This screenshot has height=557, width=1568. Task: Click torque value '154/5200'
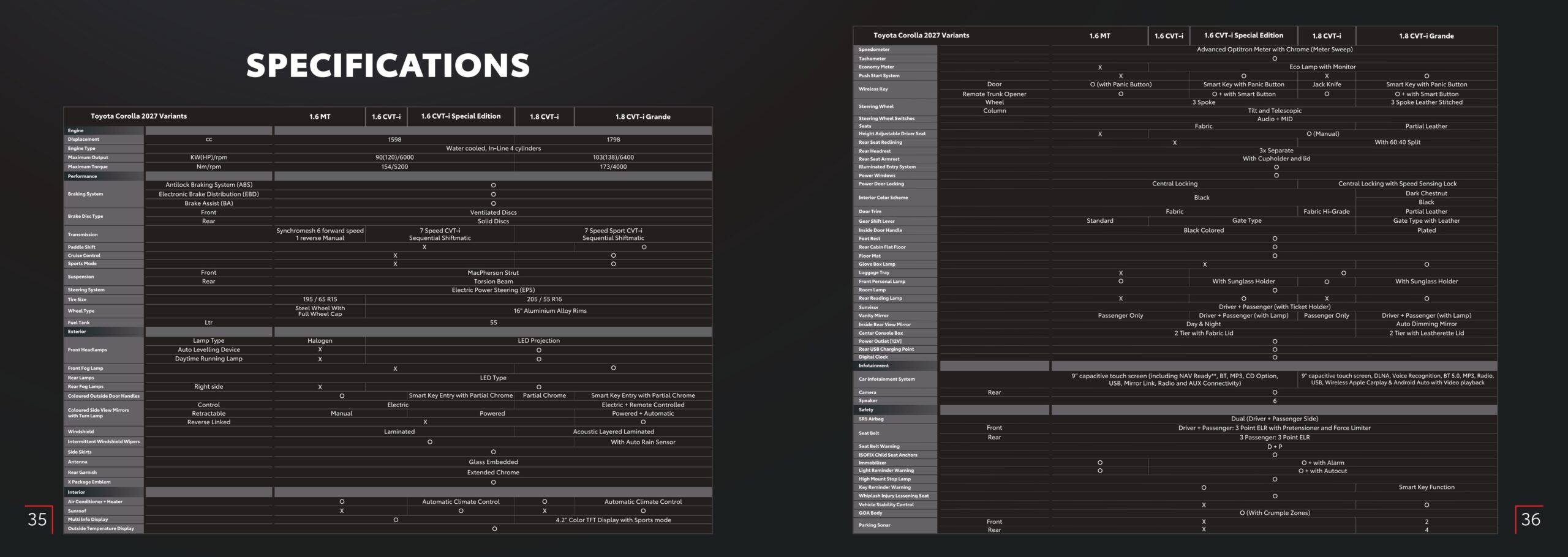point(394,166)
